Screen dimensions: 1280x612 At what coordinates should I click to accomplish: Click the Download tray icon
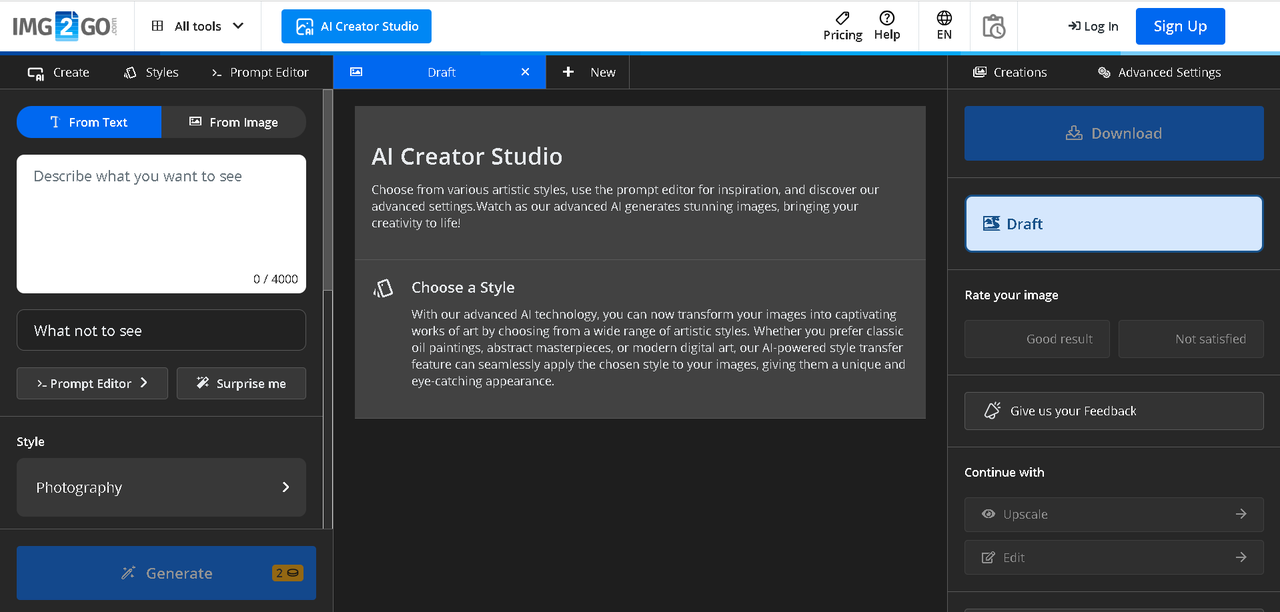click(1074, 133)
